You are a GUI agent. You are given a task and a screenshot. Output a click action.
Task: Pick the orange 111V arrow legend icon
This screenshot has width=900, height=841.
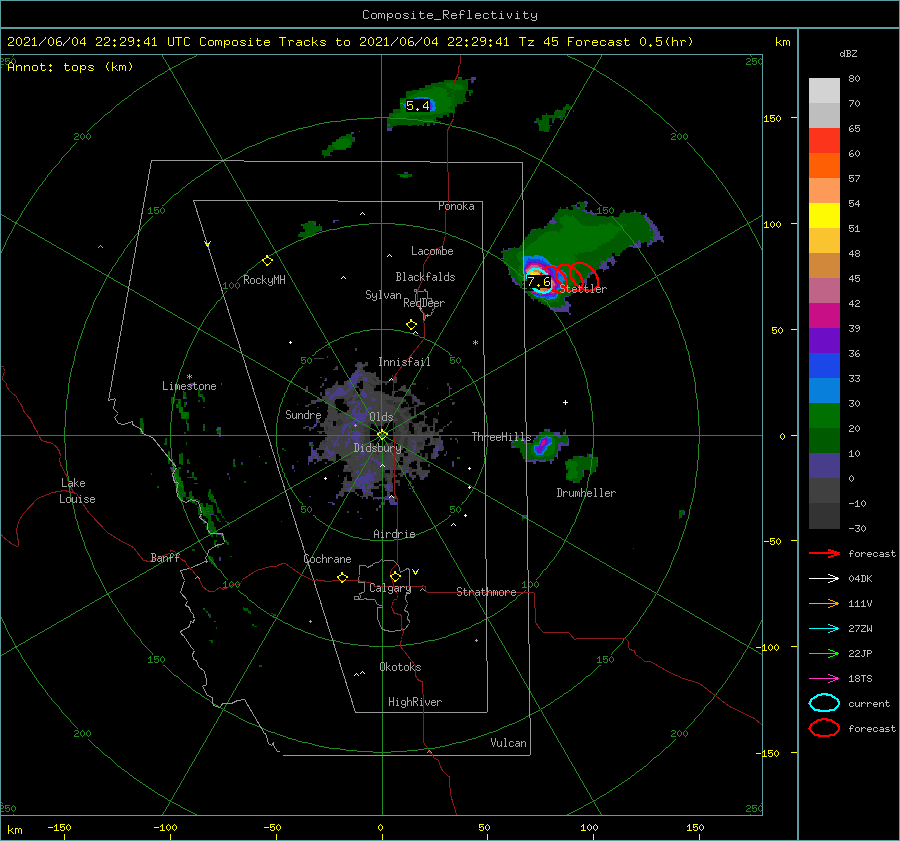pos(824,603)
